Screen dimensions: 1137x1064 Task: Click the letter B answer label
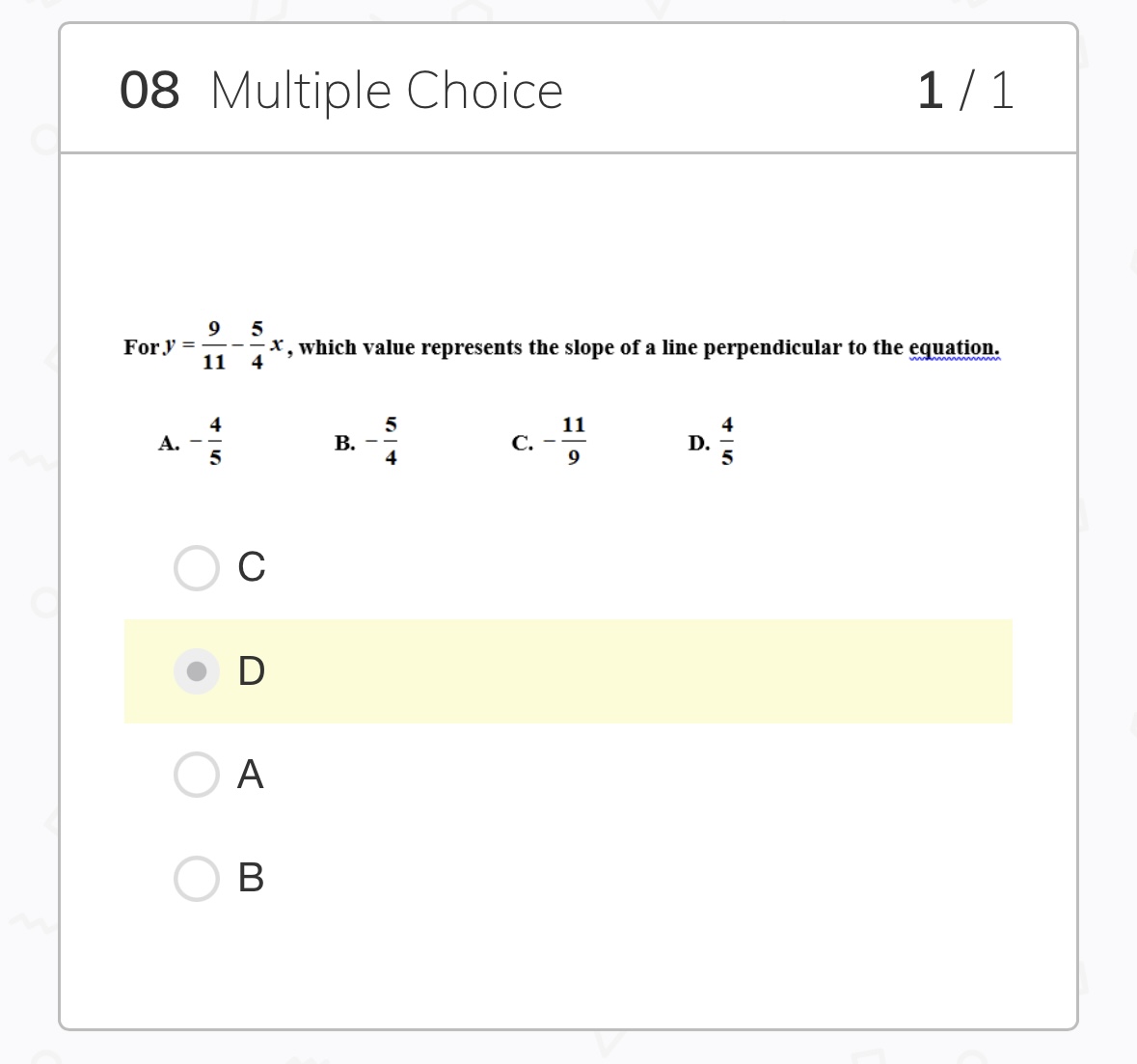point(251,878)
